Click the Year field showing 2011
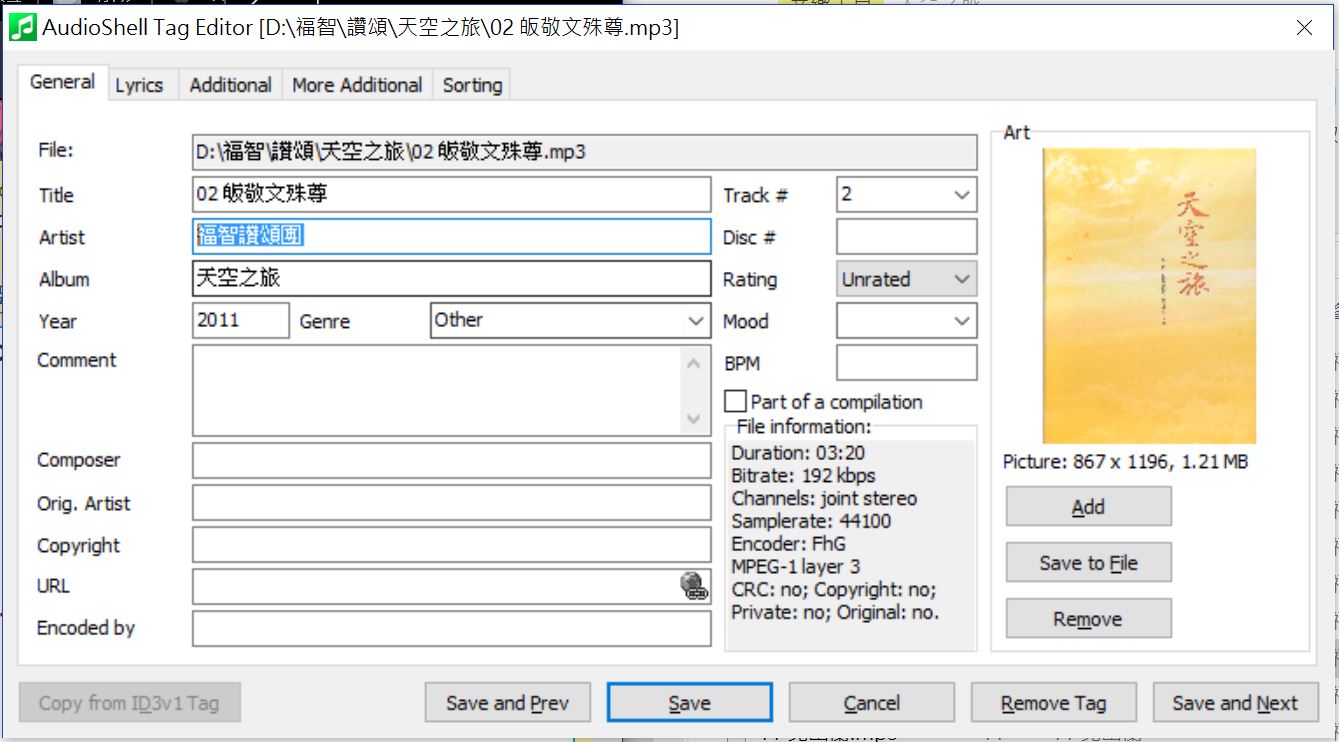This screenshot has height=742, width=1339. (240, 321)
